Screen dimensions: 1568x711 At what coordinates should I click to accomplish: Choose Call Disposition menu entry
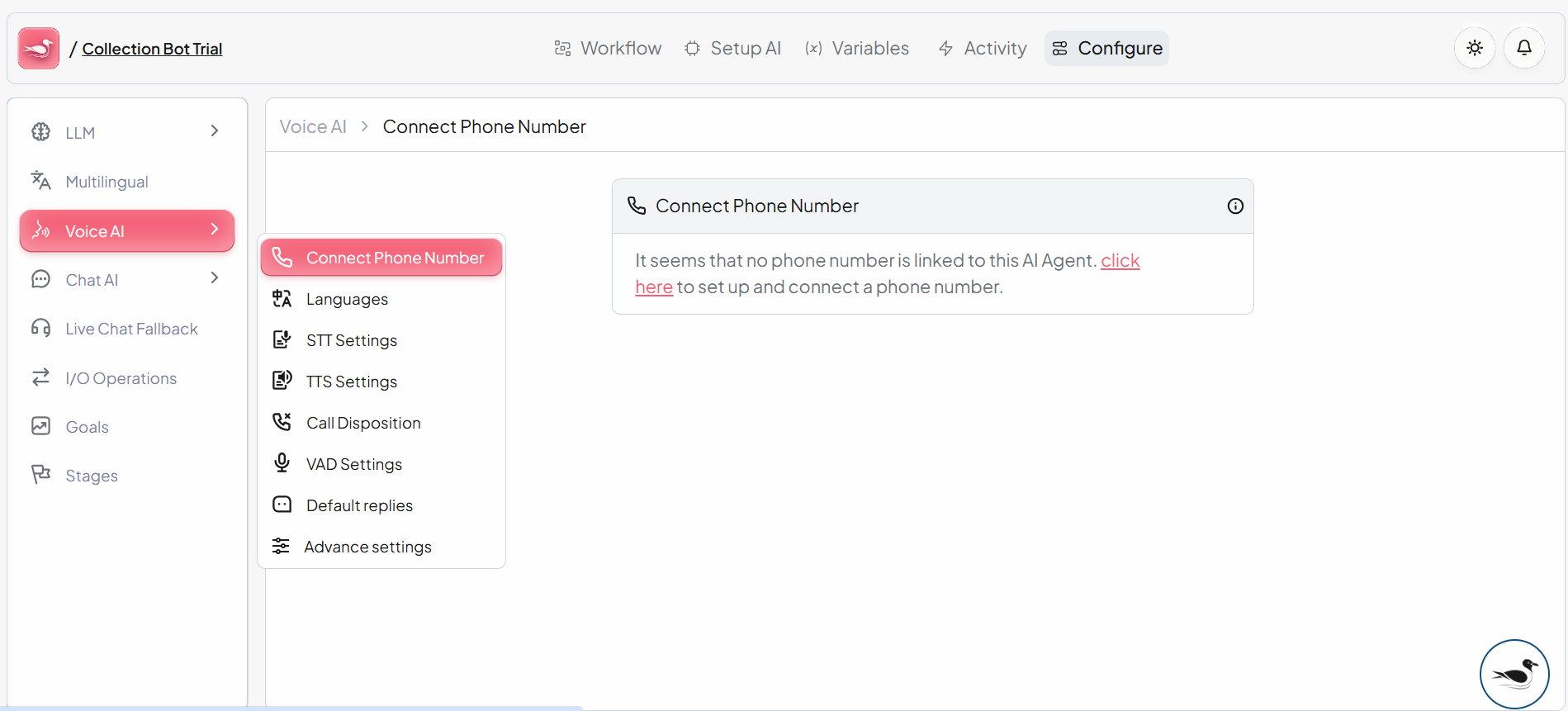[x=363, y=423]
